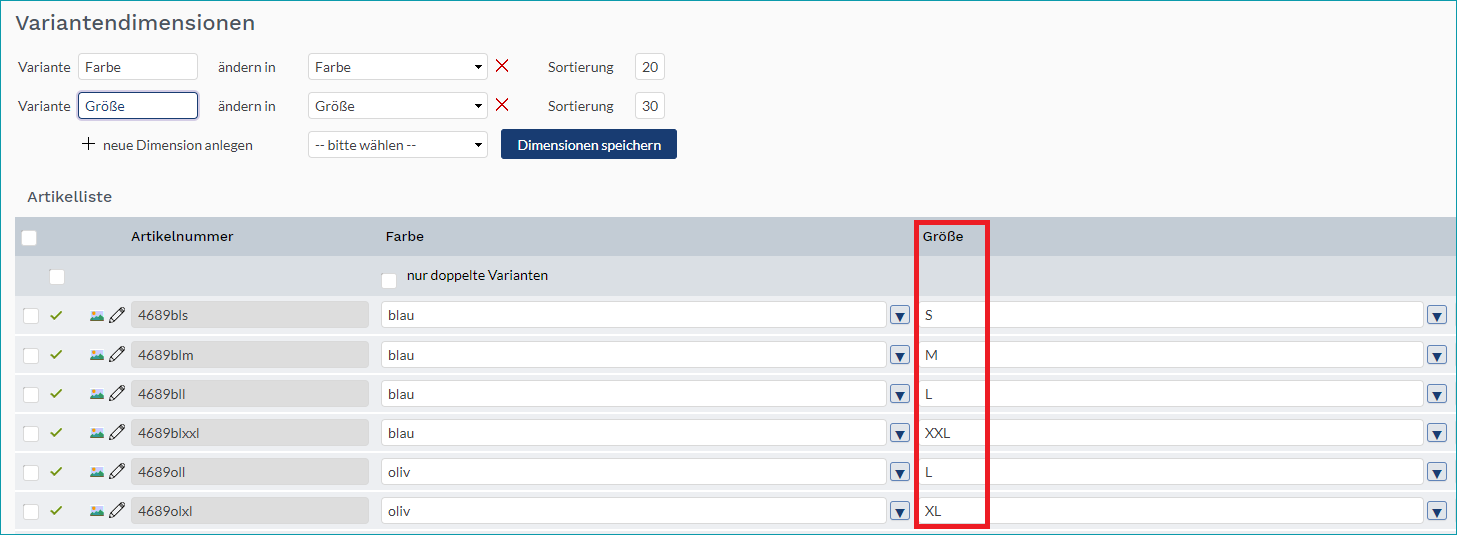This screenshot has width=1457, height=535.
Task: Expand Farbe dropdown arrow for 4689oll
Action: (900, 472)
